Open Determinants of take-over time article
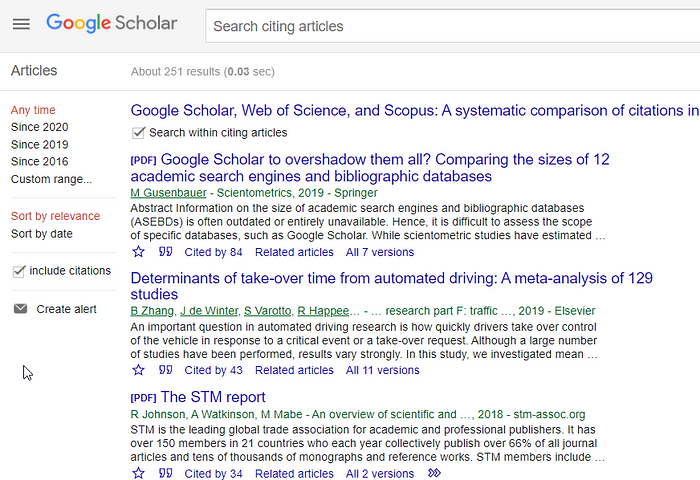 pyautogui.click(x=392, y=286)
